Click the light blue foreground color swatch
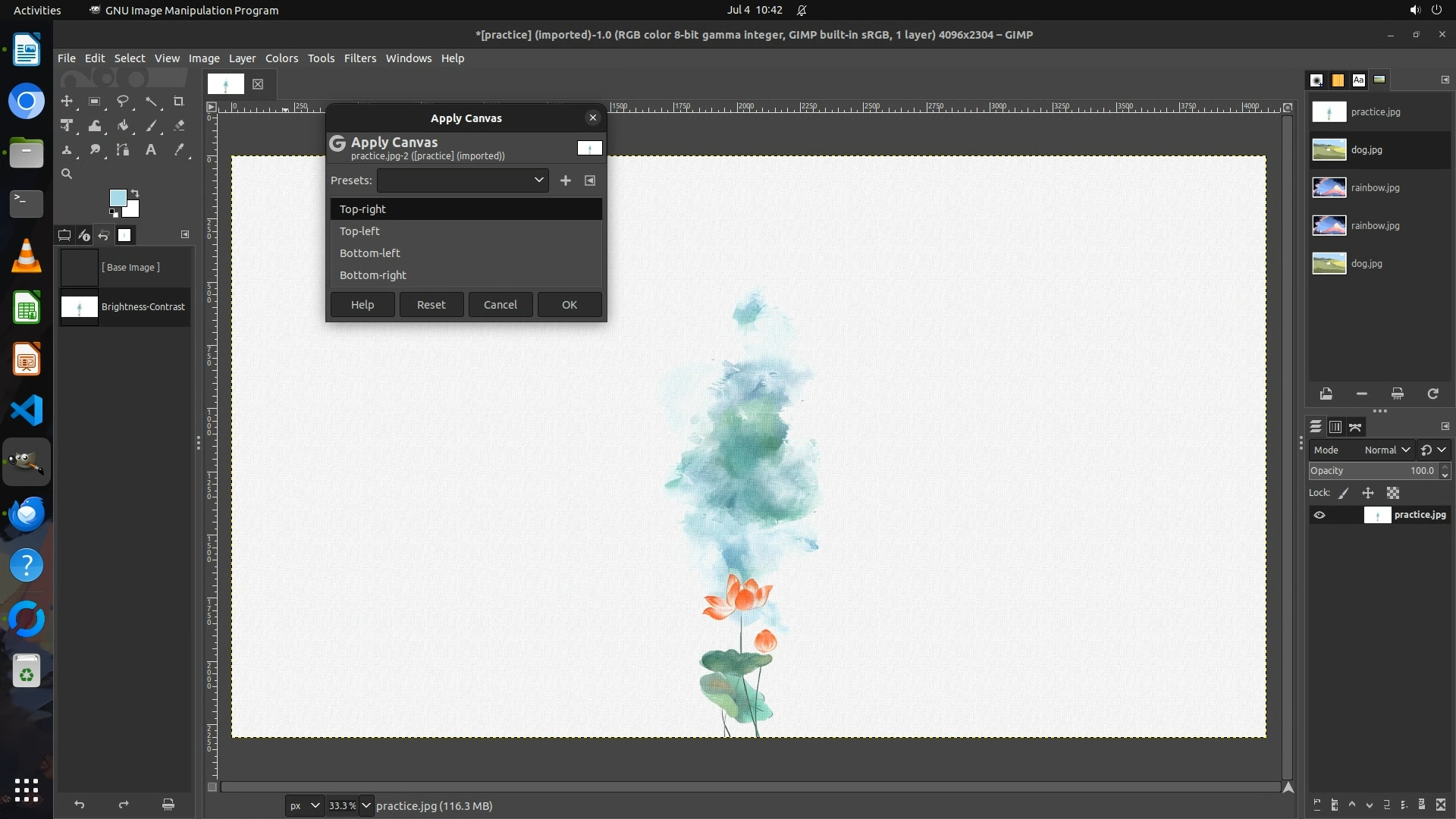Image resolution: width=1456 pixels, height=819 pixels. (118, 198)
